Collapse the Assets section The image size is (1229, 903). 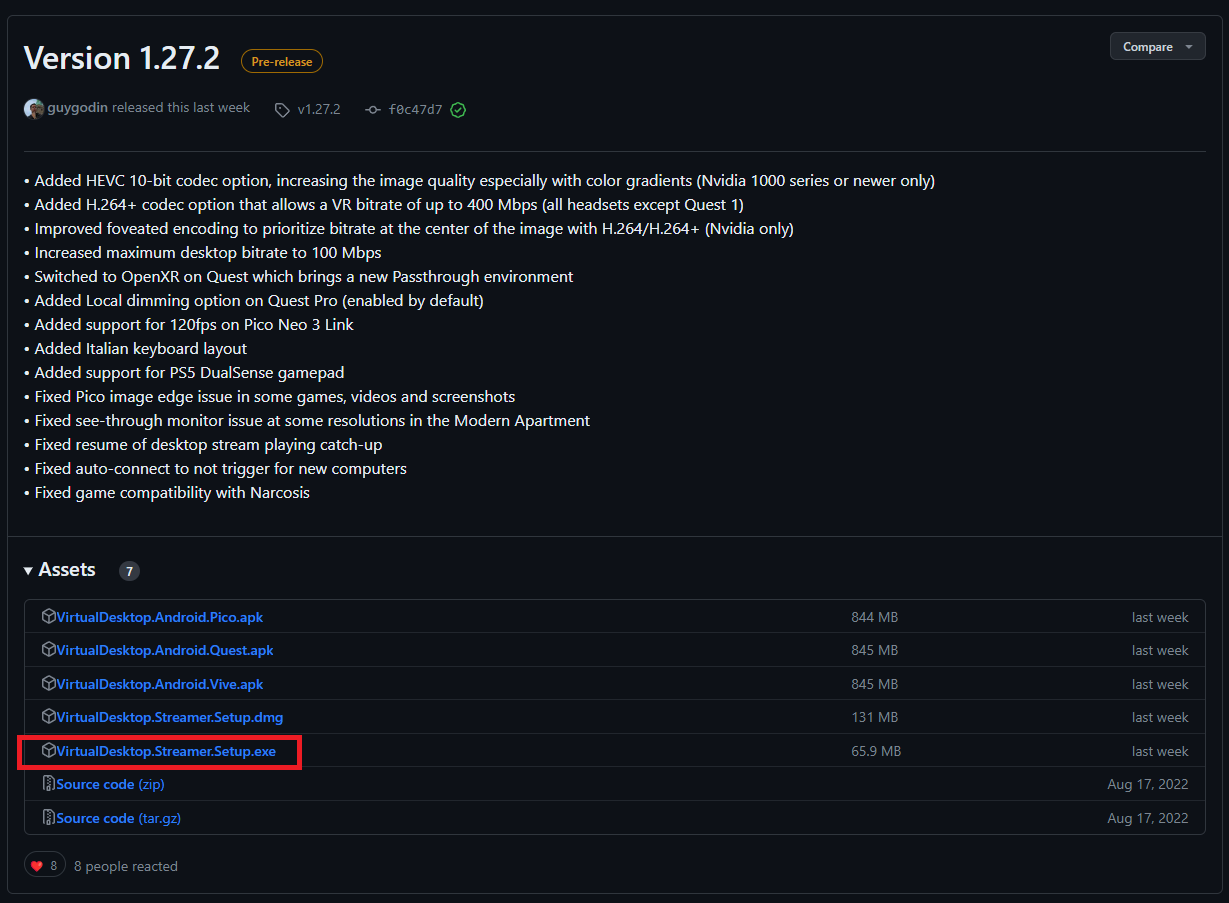click(x=60, y=570)
